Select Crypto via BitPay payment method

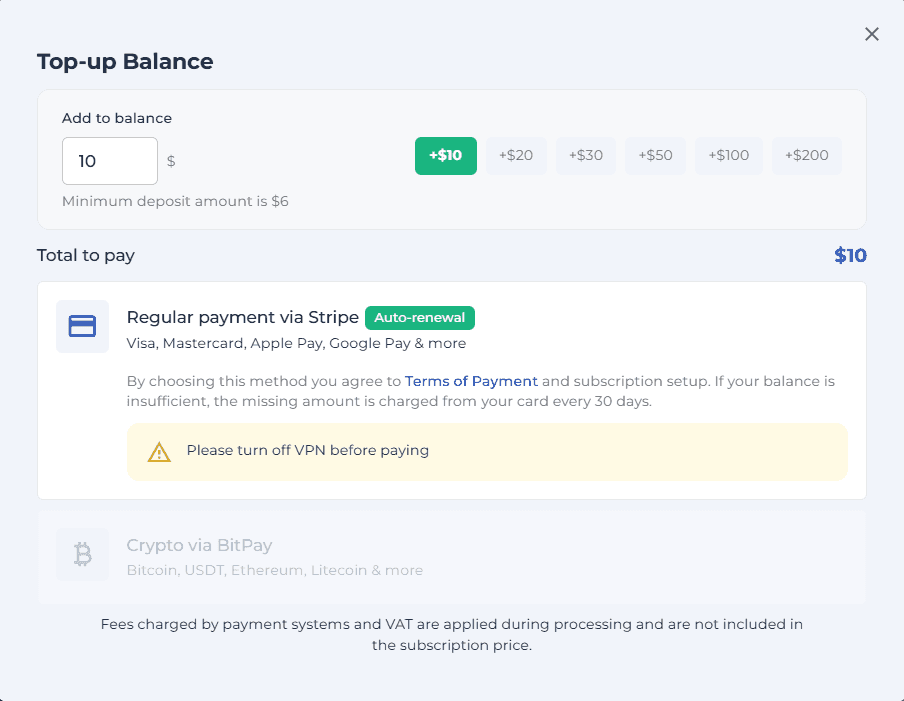coord(452,557)
